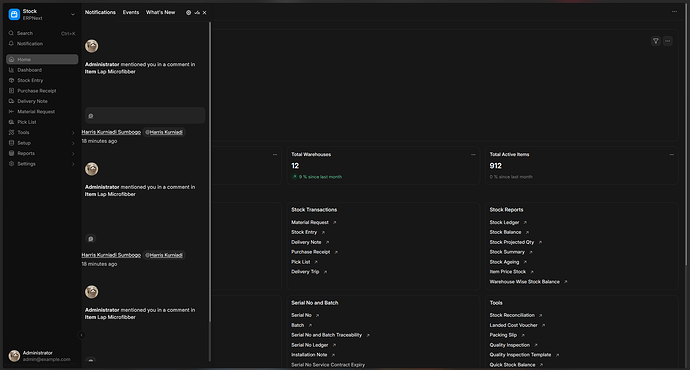Click the filter funnel icon

[656, 41]
